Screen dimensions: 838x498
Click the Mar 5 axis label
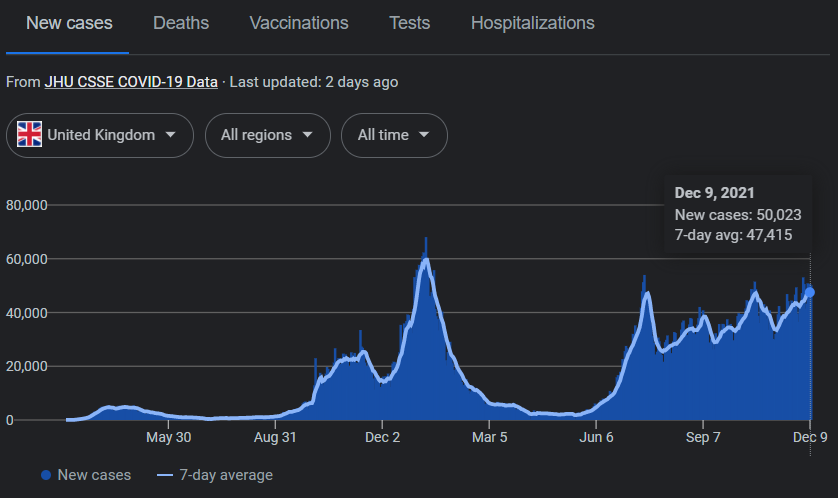click(x=490, y=437)
